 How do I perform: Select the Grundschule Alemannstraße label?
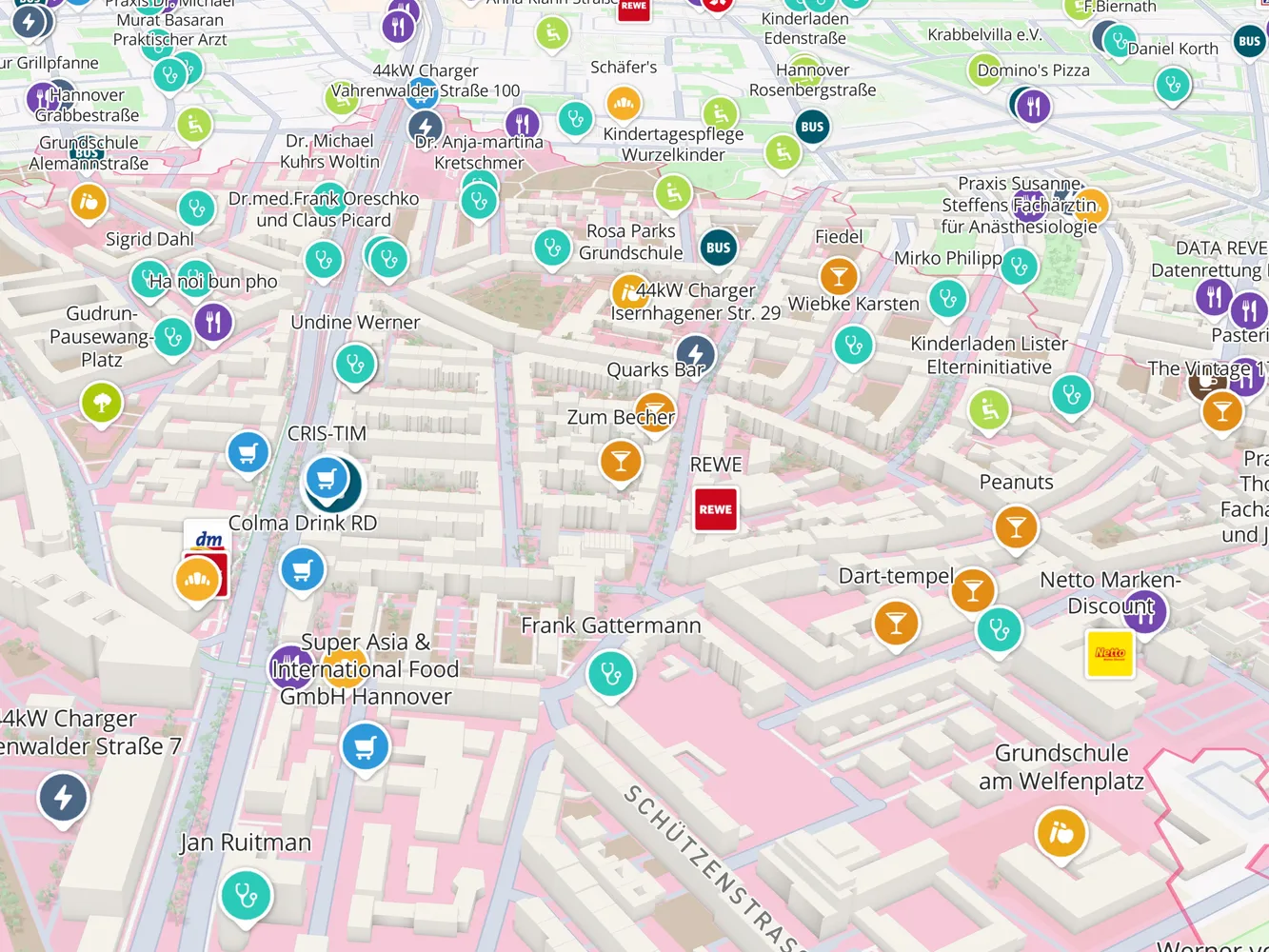(89, 152)
